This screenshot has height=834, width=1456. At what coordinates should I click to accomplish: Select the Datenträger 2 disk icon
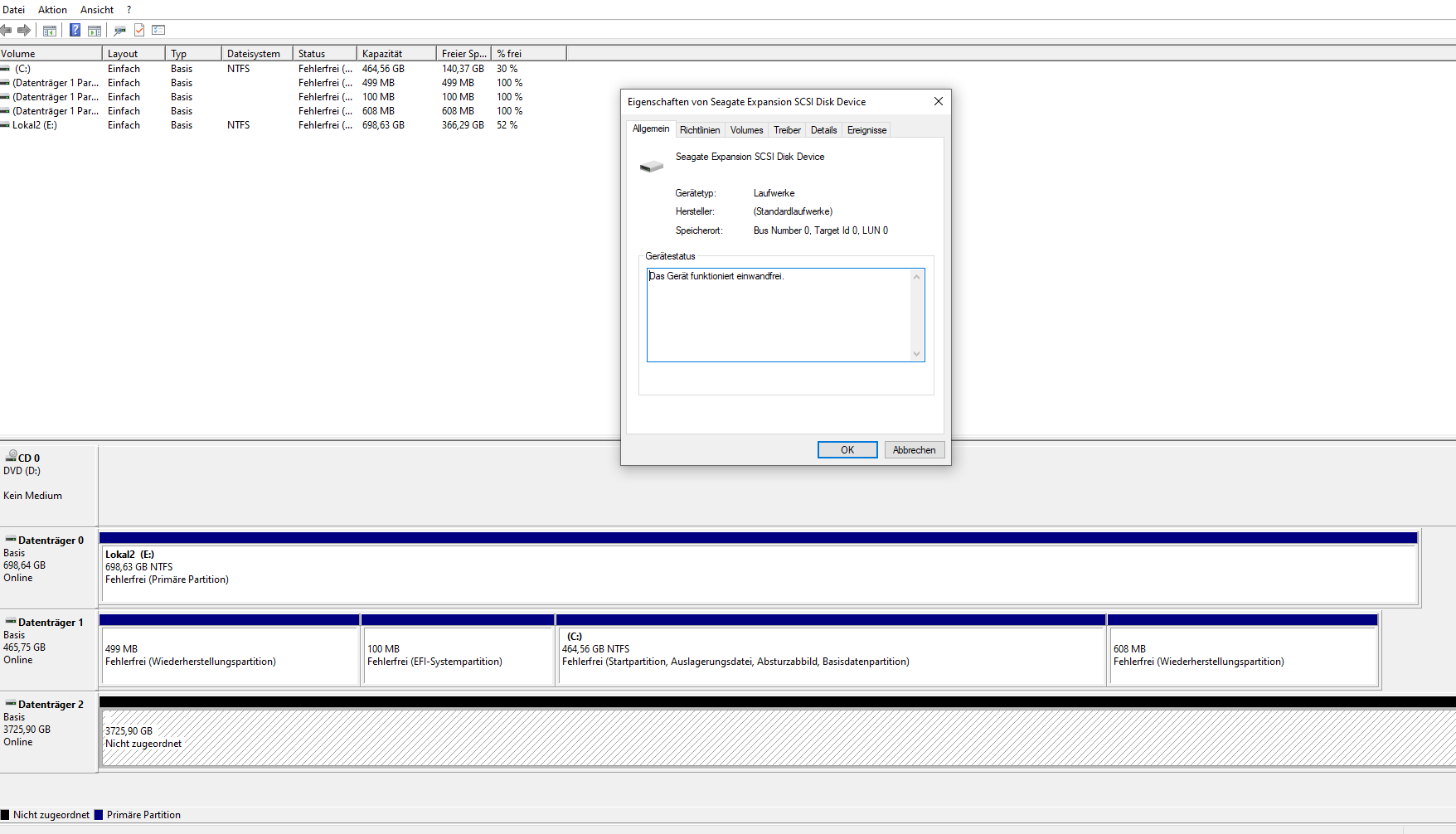pos(11,704)
